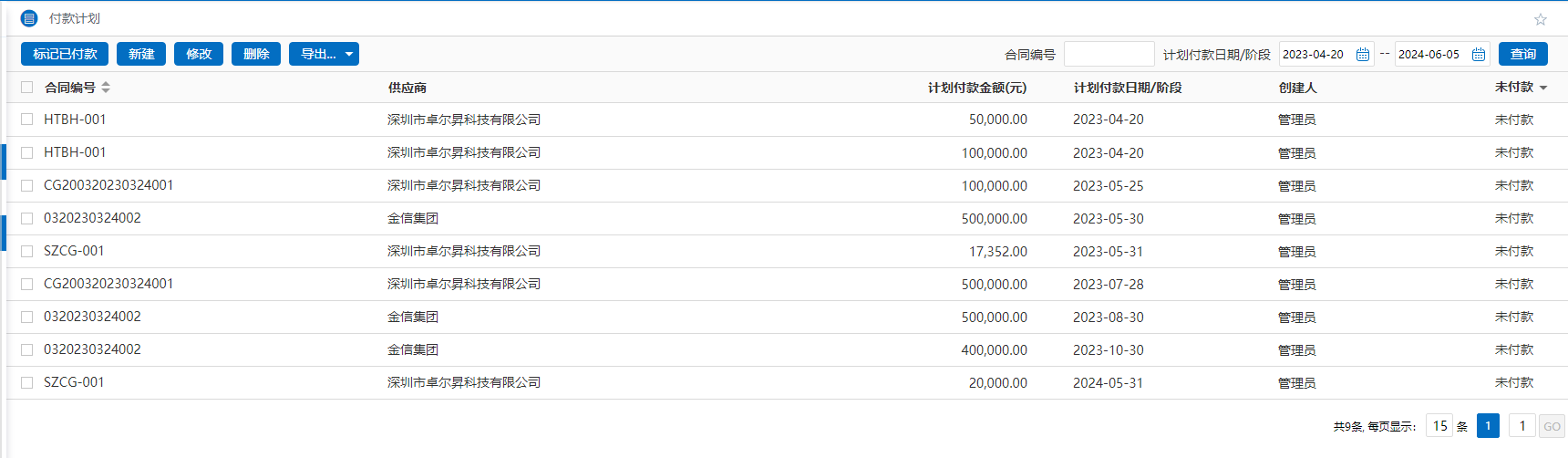
Task: Go to page 1 in pagination
Action: [x=1488, y=426]
